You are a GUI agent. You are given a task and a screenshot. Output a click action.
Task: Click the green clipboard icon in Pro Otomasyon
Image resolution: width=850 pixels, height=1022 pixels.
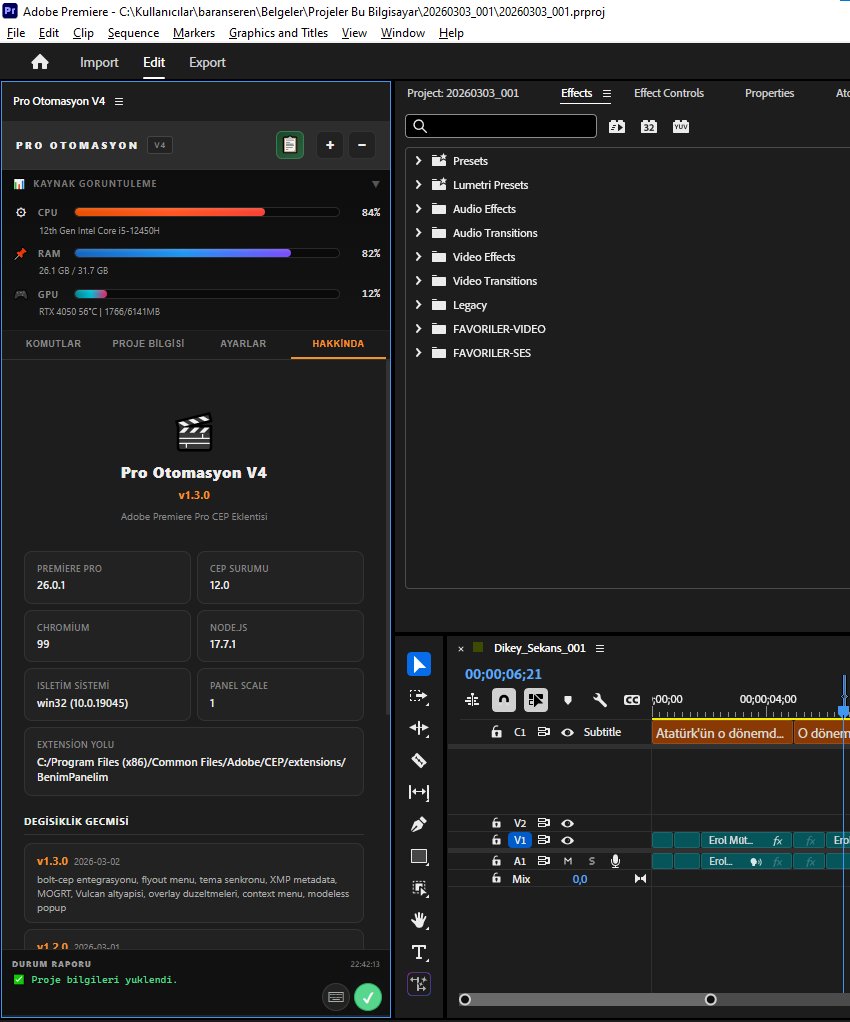(290, 145)
